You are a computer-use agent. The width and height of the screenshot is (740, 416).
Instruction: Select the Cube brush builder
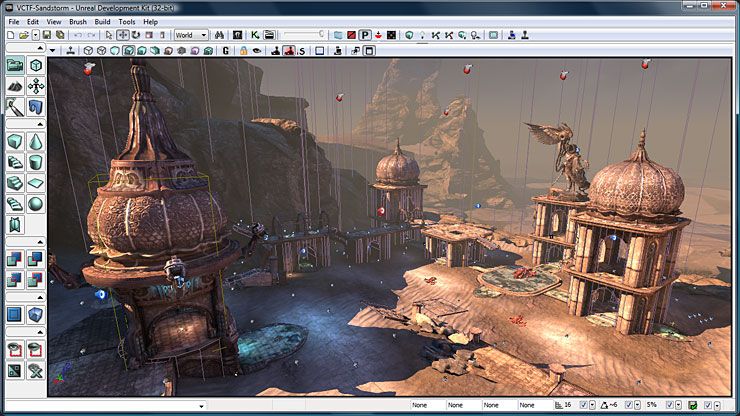tap(15, 142)
